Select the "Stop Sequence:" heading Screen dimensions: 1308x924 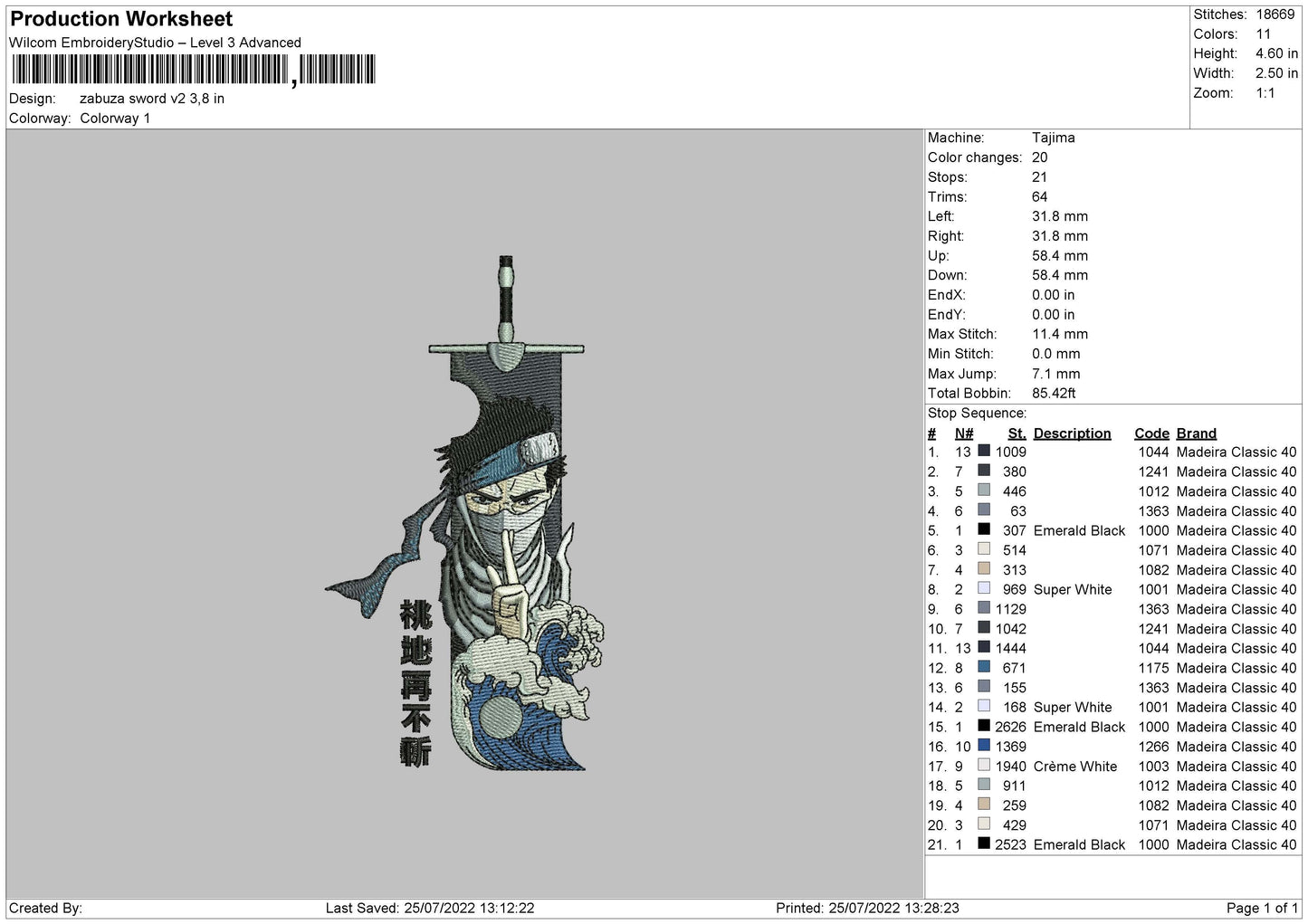978,413
